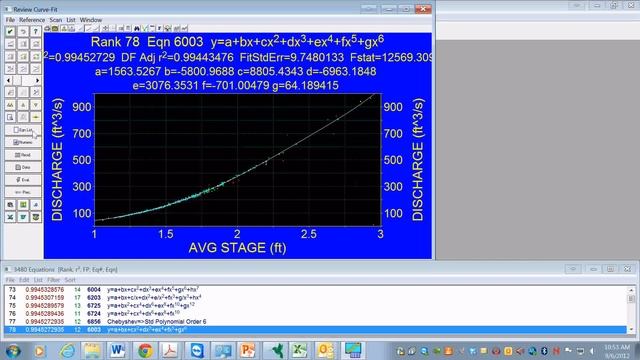The height and width of the screenshot is (360, 640).
Task: Click the green Excel X export icon
Action: [x=10, y=217]
